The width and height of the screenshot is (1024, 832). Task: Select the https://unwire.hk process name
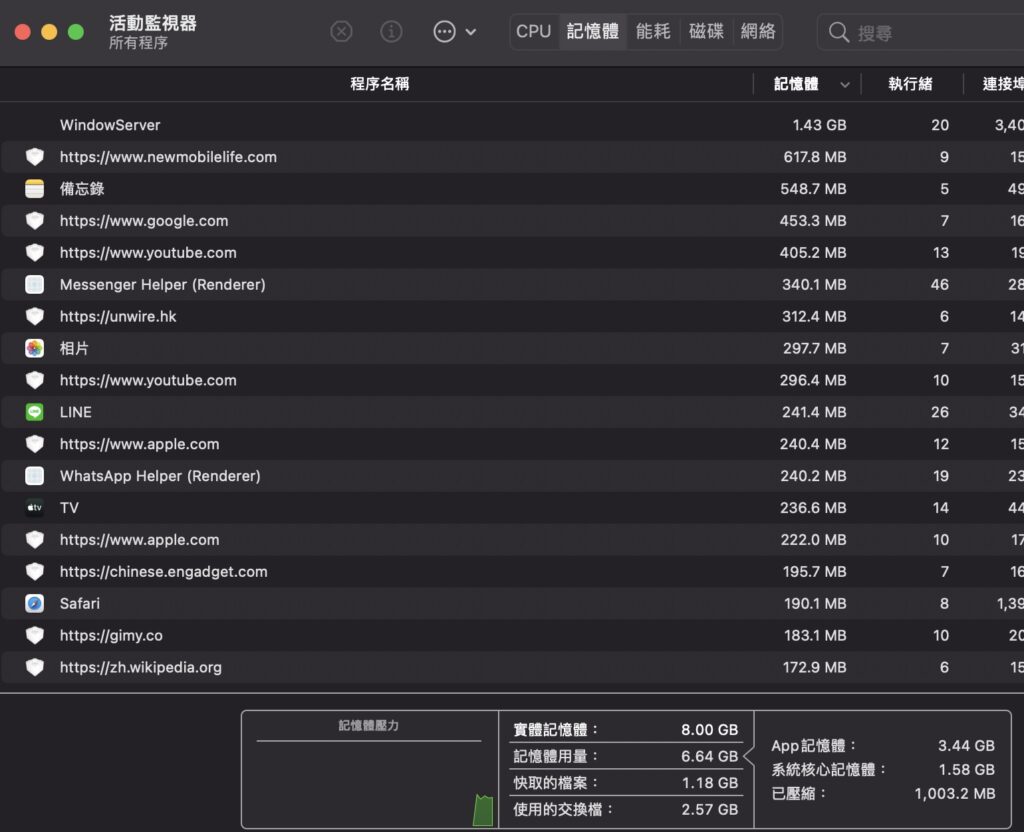118,317
